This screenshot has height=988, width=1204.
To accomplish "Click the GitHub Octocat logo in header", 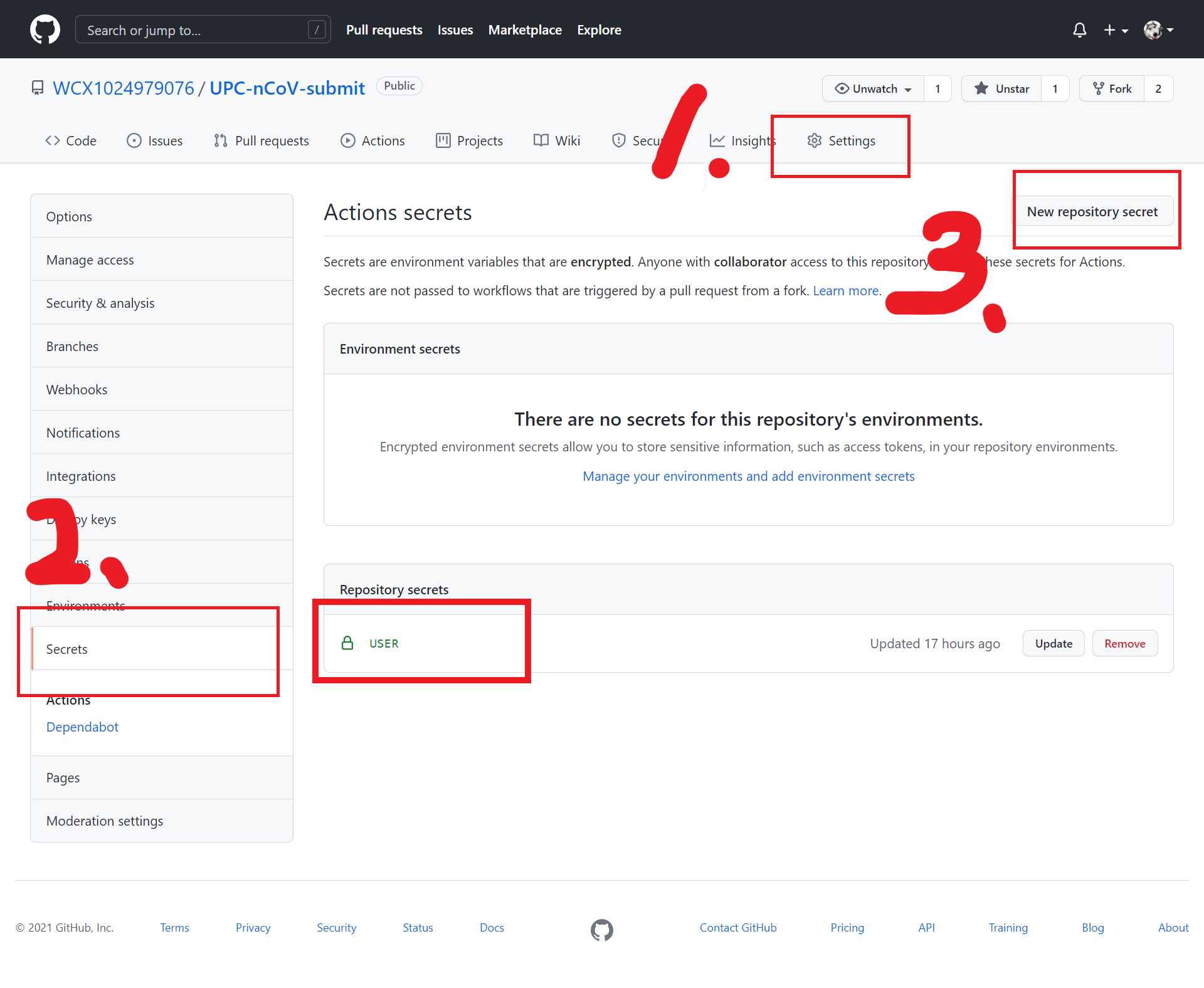I will click(45, 29).
